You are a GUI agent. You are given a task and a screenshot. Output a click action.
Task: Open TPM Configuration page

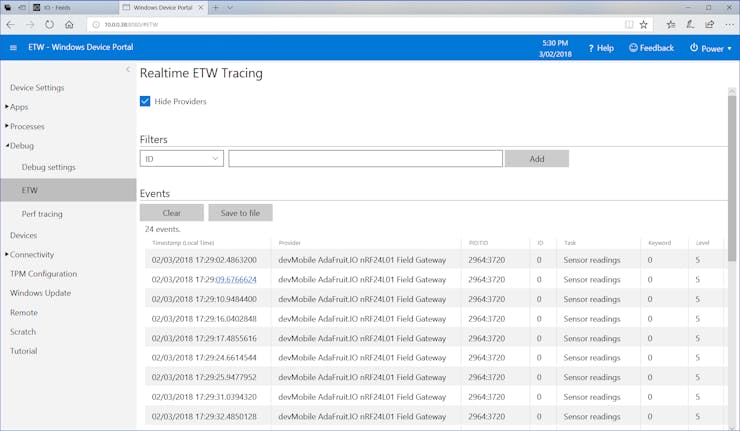[43, 274]
